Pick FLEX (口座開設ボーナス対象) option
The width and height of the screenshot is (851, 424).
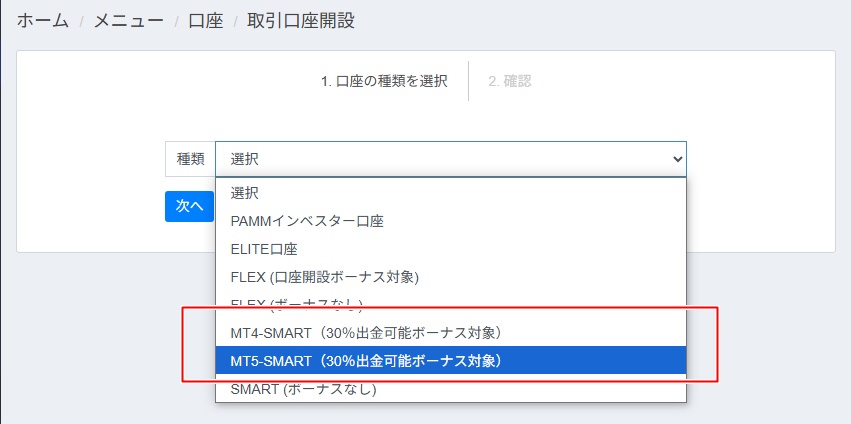pyautogui.click(x=450, y=277)
